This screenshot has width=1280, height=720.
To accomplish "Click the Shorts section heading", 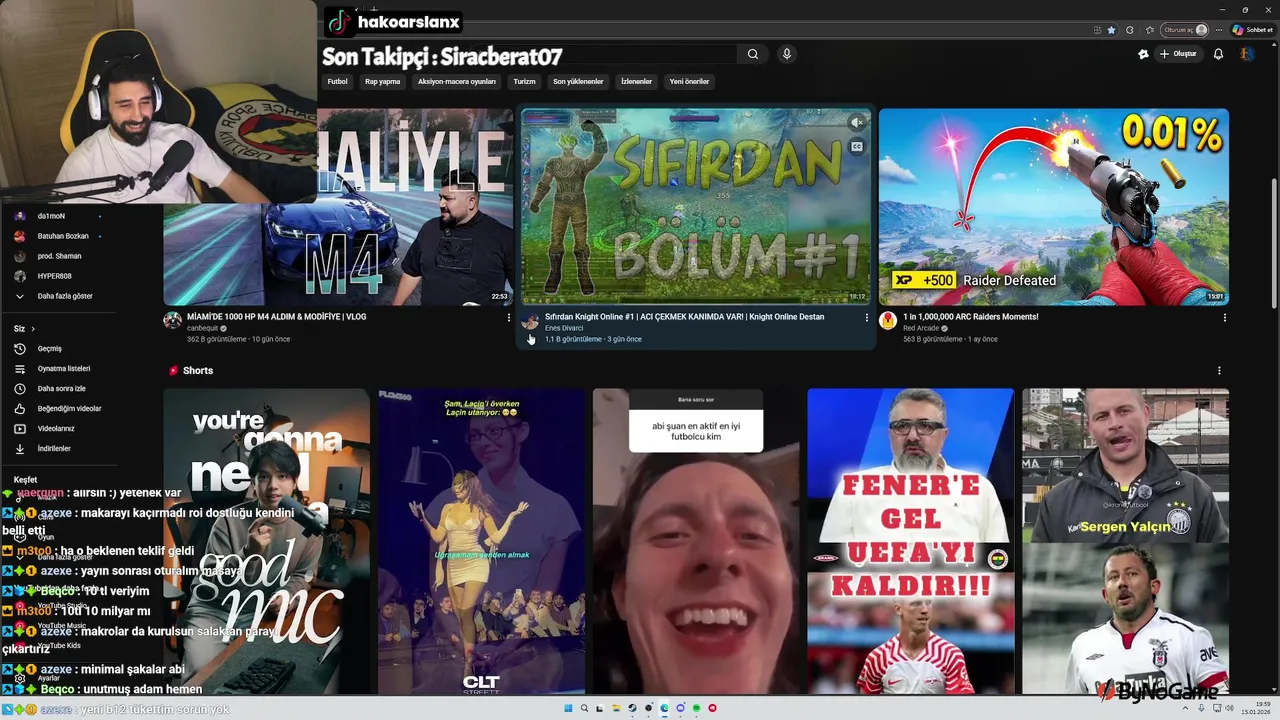I will (197, 370).
